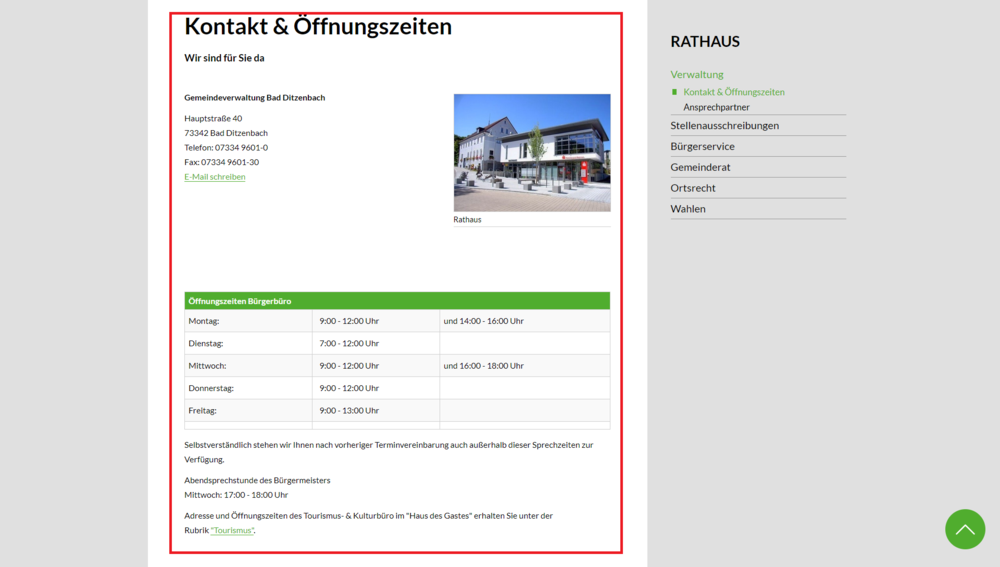
Task: Click the 9:00 - 13:00 Uhr cell
Action: tap(376, 410)
